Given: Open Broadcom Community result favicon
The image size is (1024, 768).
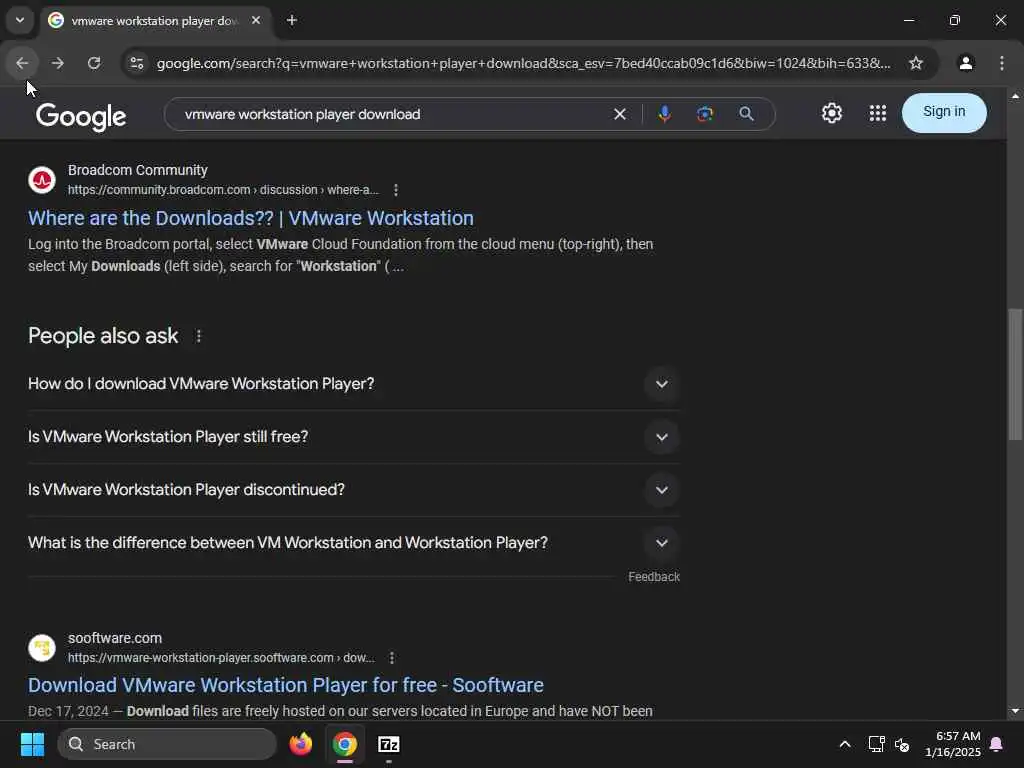Looking at the screenshot, I should pyautogui.click(x=42, y=180).
